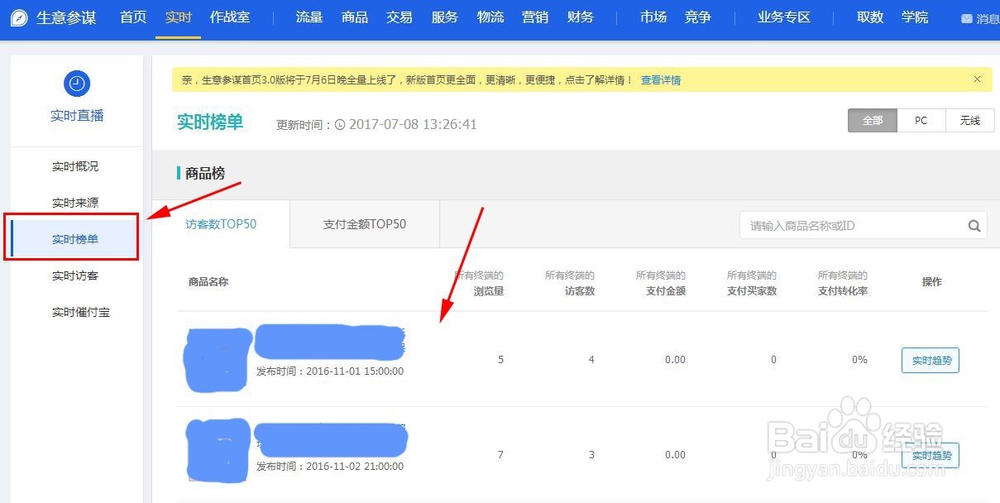Click 发布时间：2016-11-02 21:00:00 text

point(330,466)
